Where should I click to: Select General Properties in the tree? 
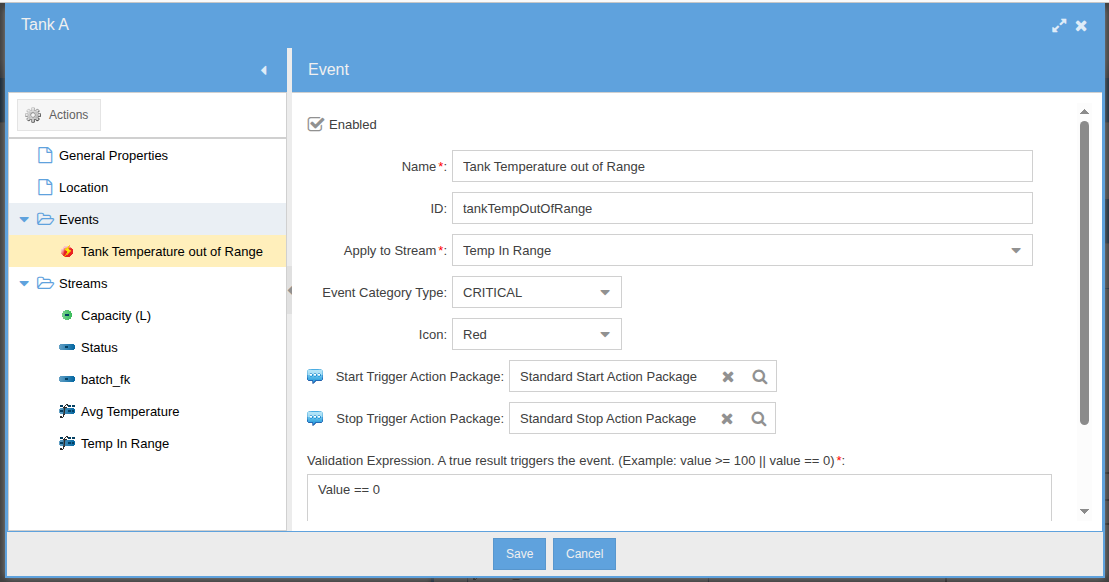113,156
